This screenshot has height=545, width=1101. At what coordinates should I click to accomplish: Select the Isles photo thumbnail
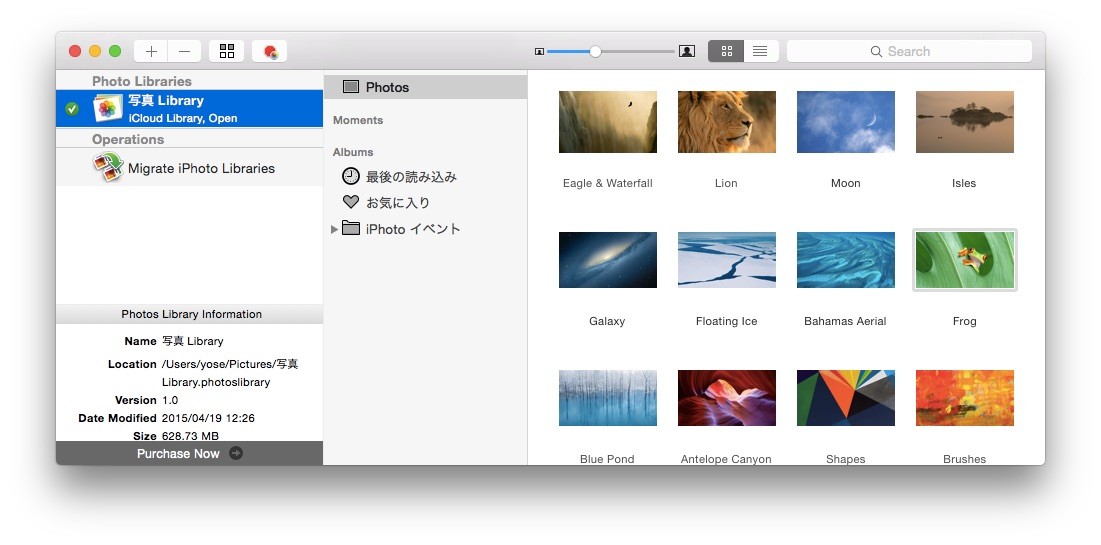pyautogui.click(x=965, y=122)
